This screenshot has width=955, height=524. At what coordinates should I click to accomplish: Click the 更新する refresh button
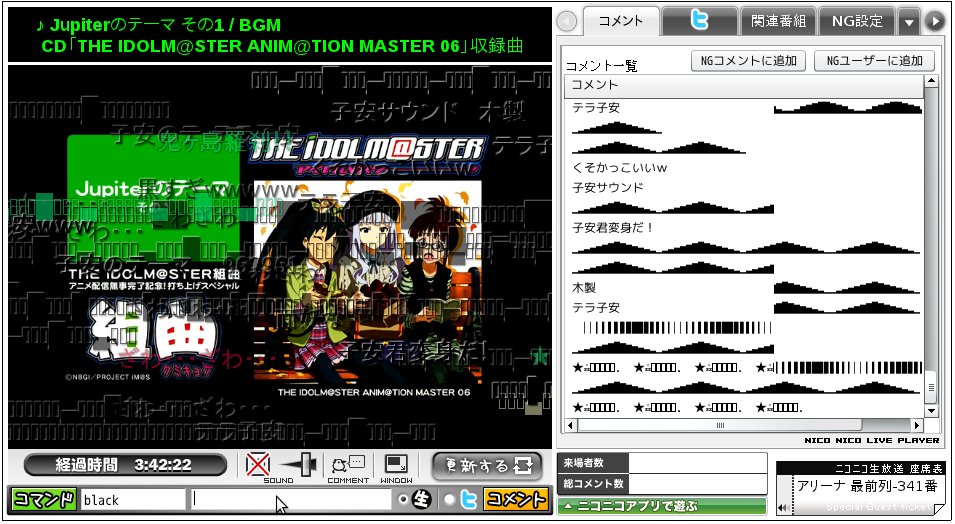point(487,466)
